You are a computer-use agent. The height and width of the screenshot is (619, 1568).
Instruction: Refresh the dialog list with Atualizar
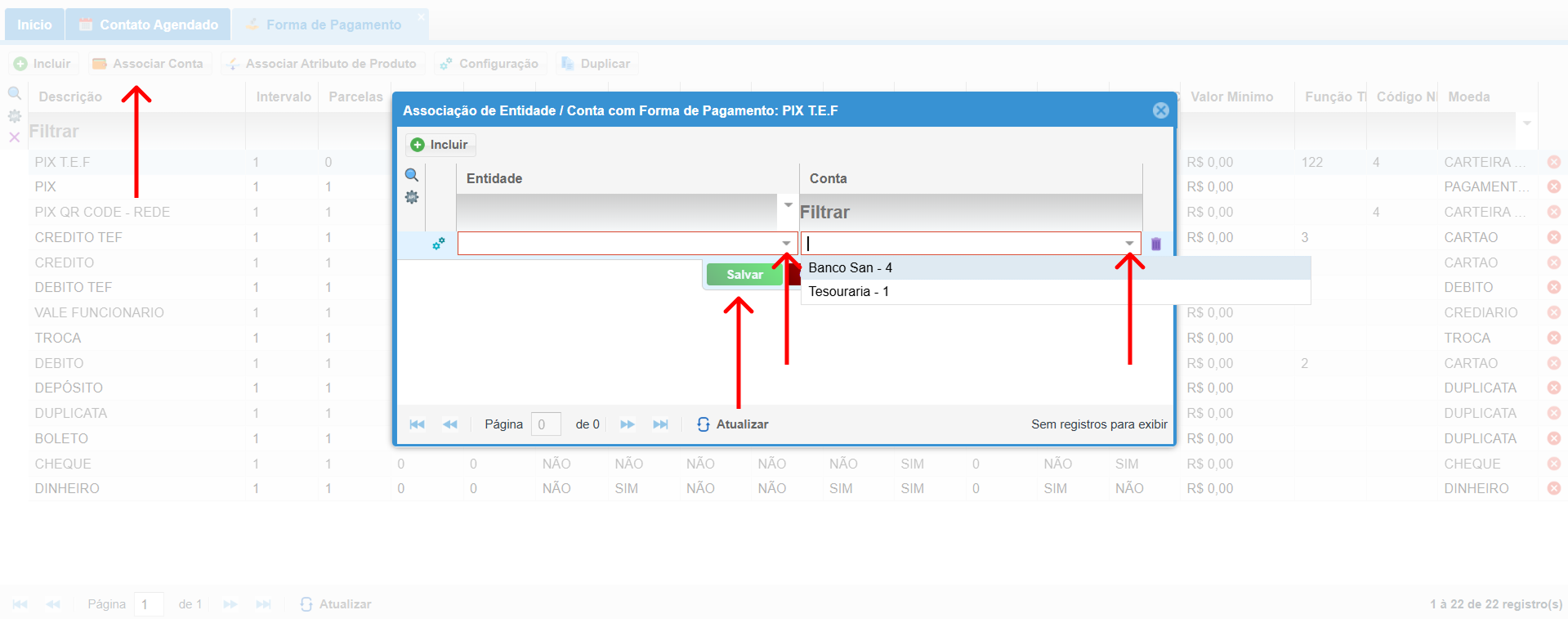pos(733,424)
